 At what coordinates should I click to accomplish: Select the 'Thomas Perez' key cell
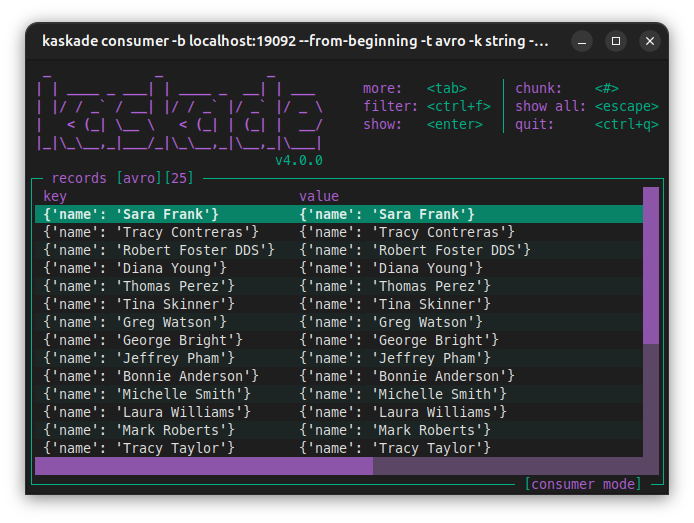[139, 286]
